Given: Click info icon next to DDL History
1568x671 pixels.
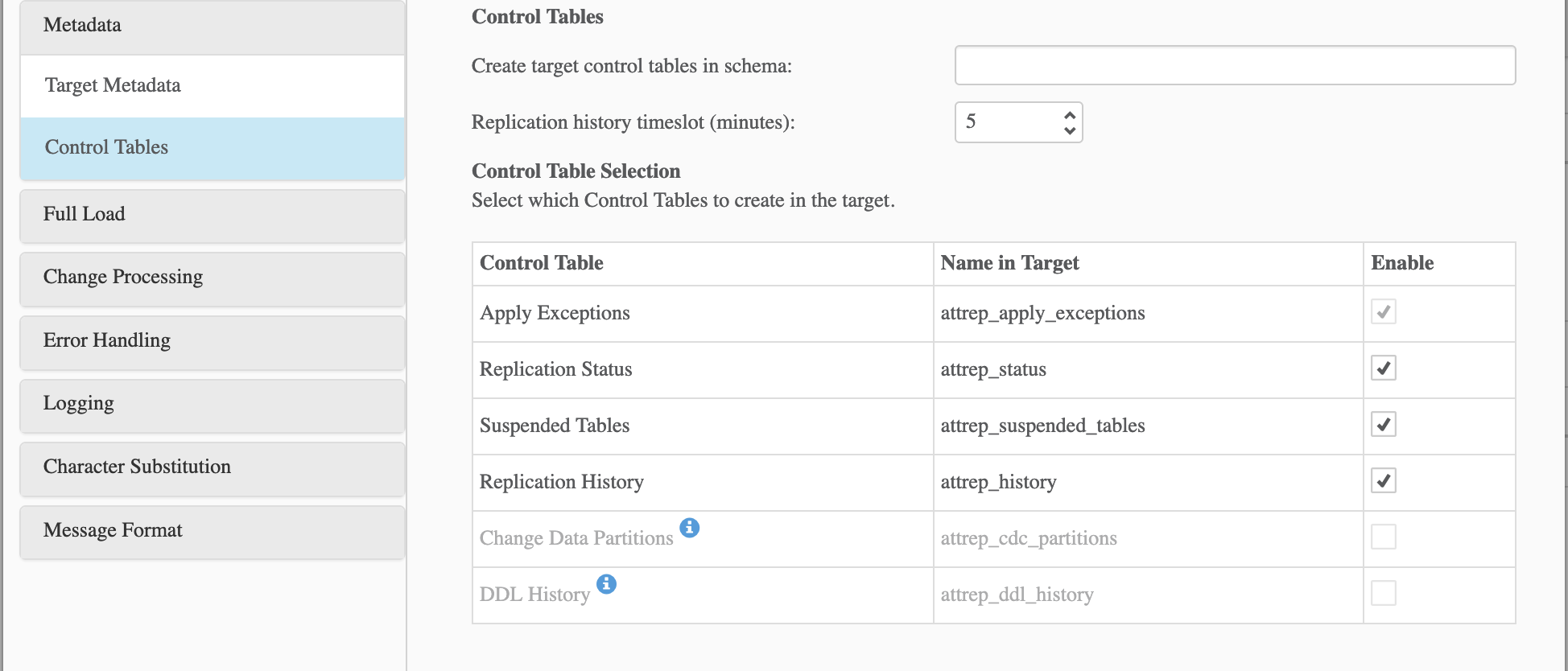Looking at the screenshot, I should tap(607, 584).
